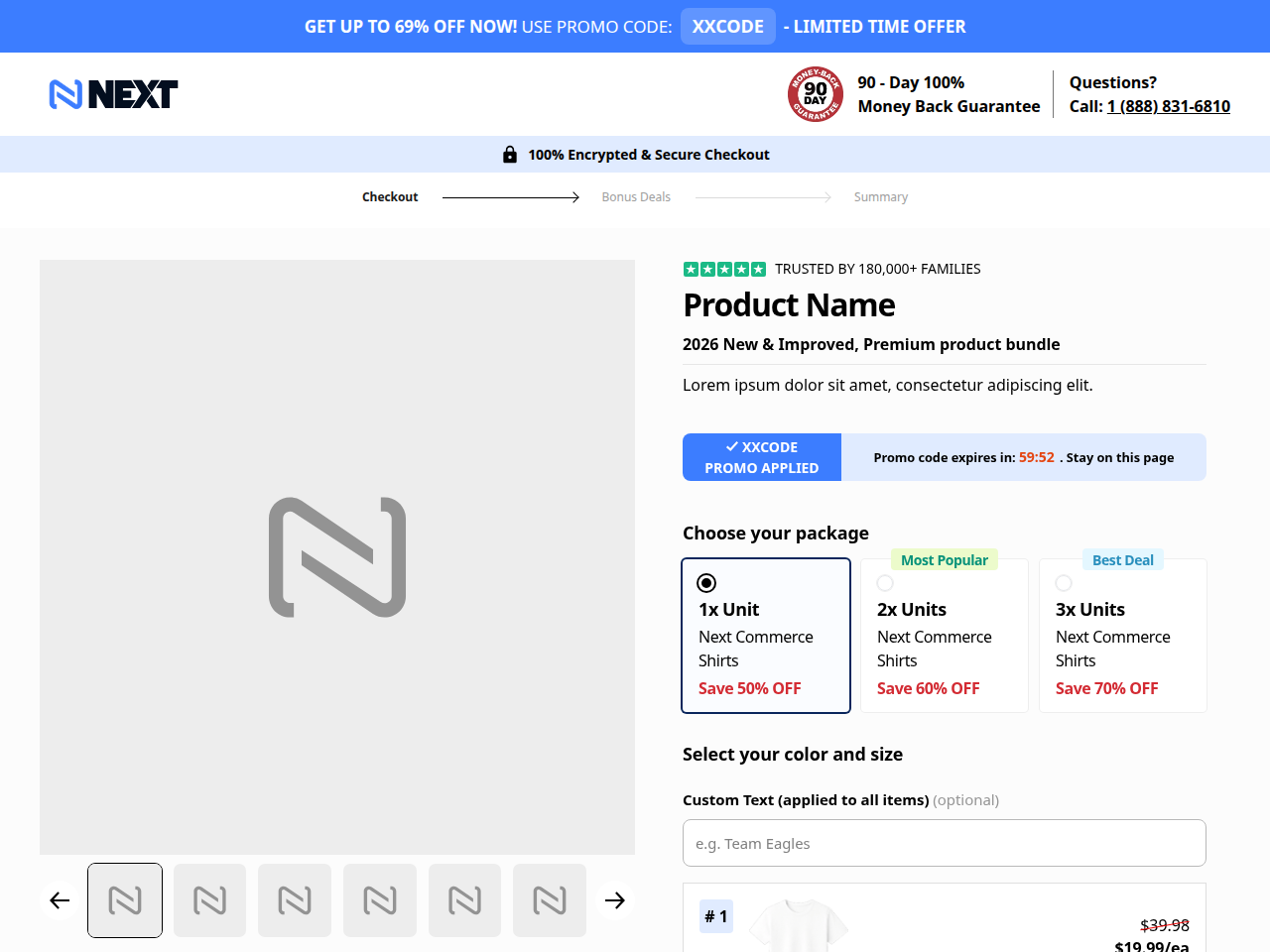Click the secure checkout lock icon
Viewport: 1270px width, 952px height.
click(x=510, y=155)
